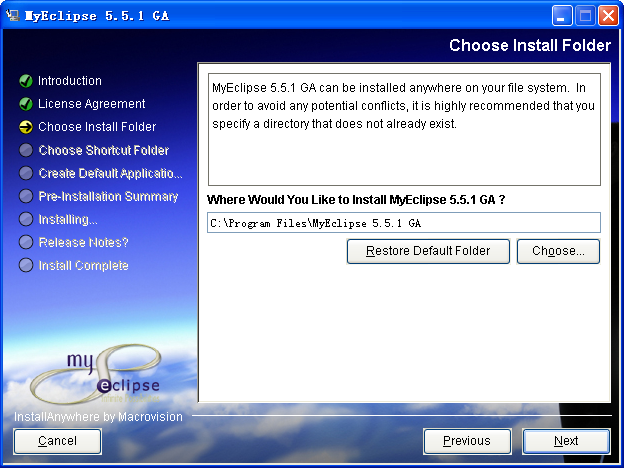Click the MyEclipse 5.5.1 GA title bar text
The image size is (624, 468).
(97, 16)
